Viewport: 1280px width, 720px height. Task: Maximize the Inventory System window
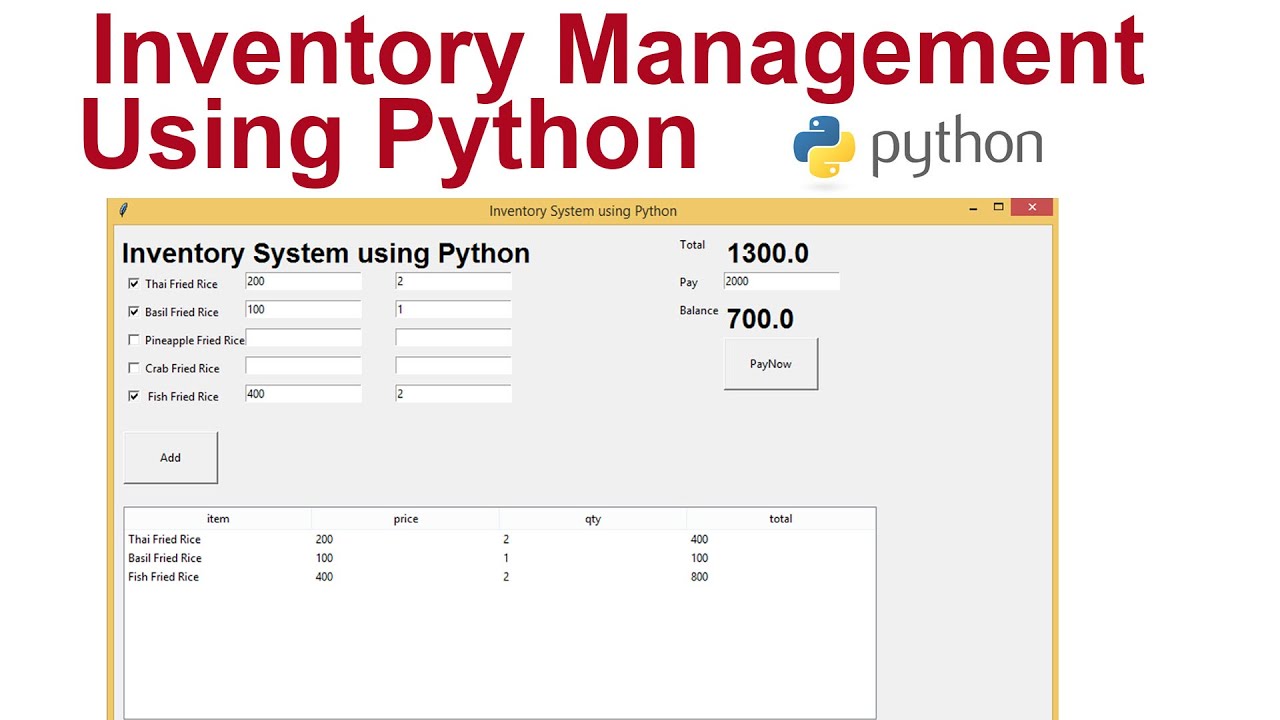tap(998, 207)
